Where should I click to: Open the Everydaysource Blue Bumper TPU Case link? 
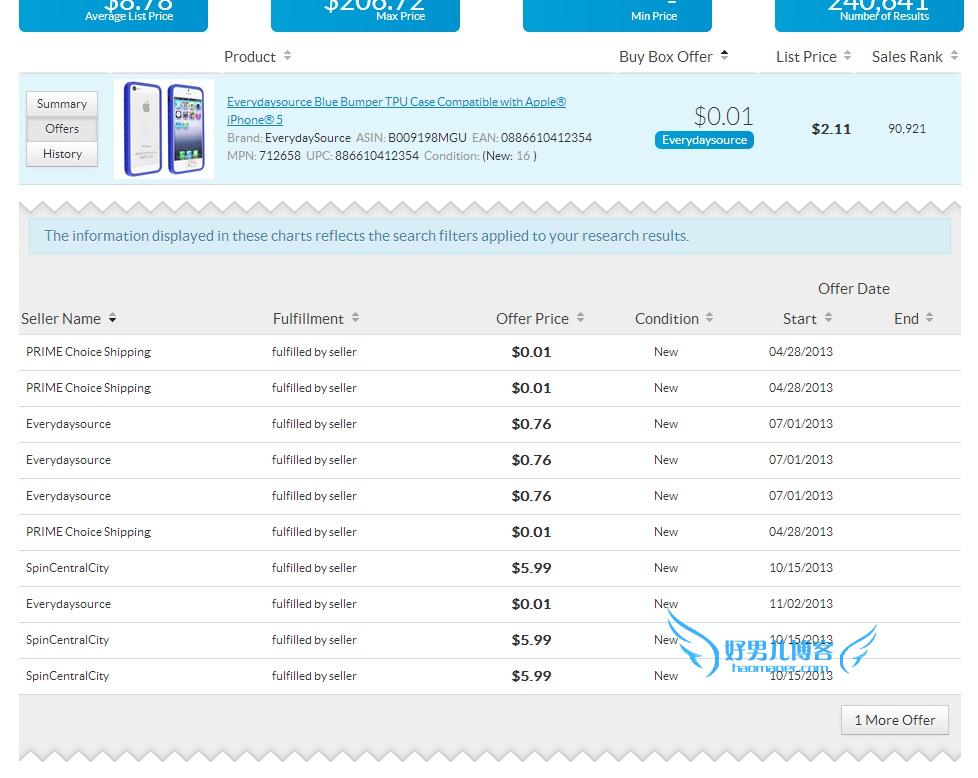point(396,110)
